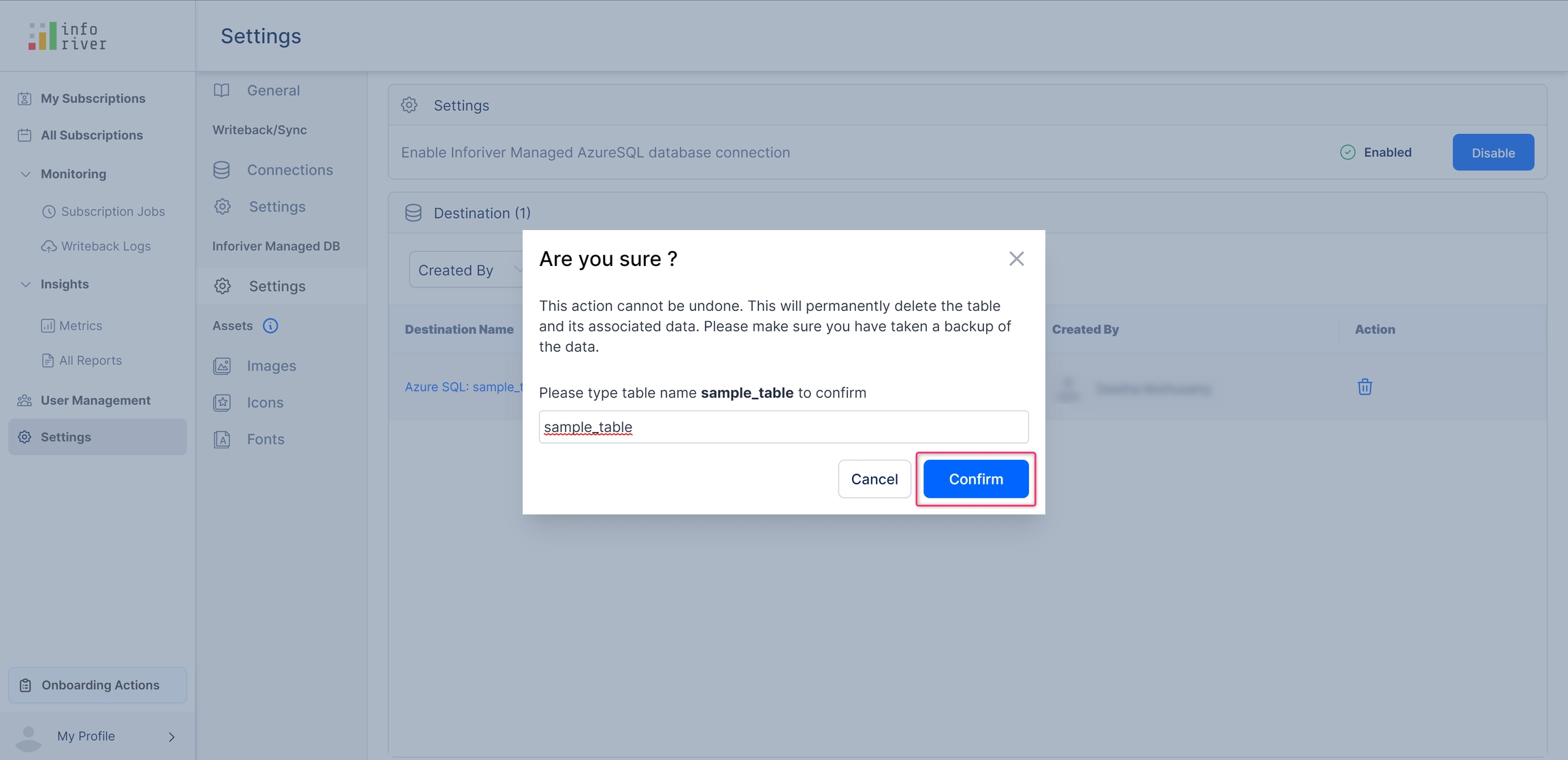The height and width of the screenshot is (760, 1568).
Task: Click the Inforiver logo
Action: 67,36
